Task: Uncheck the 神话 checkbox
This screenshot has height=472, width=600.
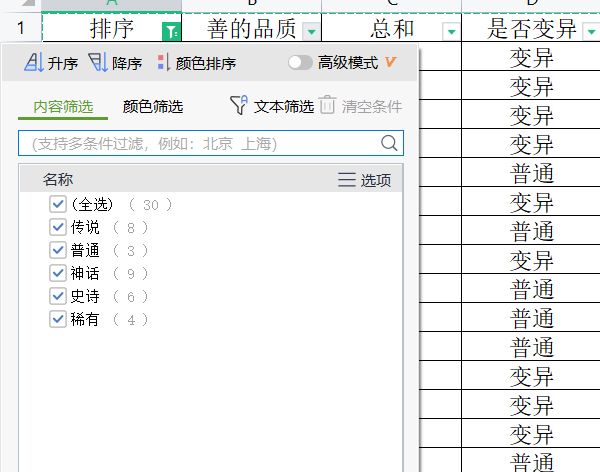Action: click(x=58, y=273)
